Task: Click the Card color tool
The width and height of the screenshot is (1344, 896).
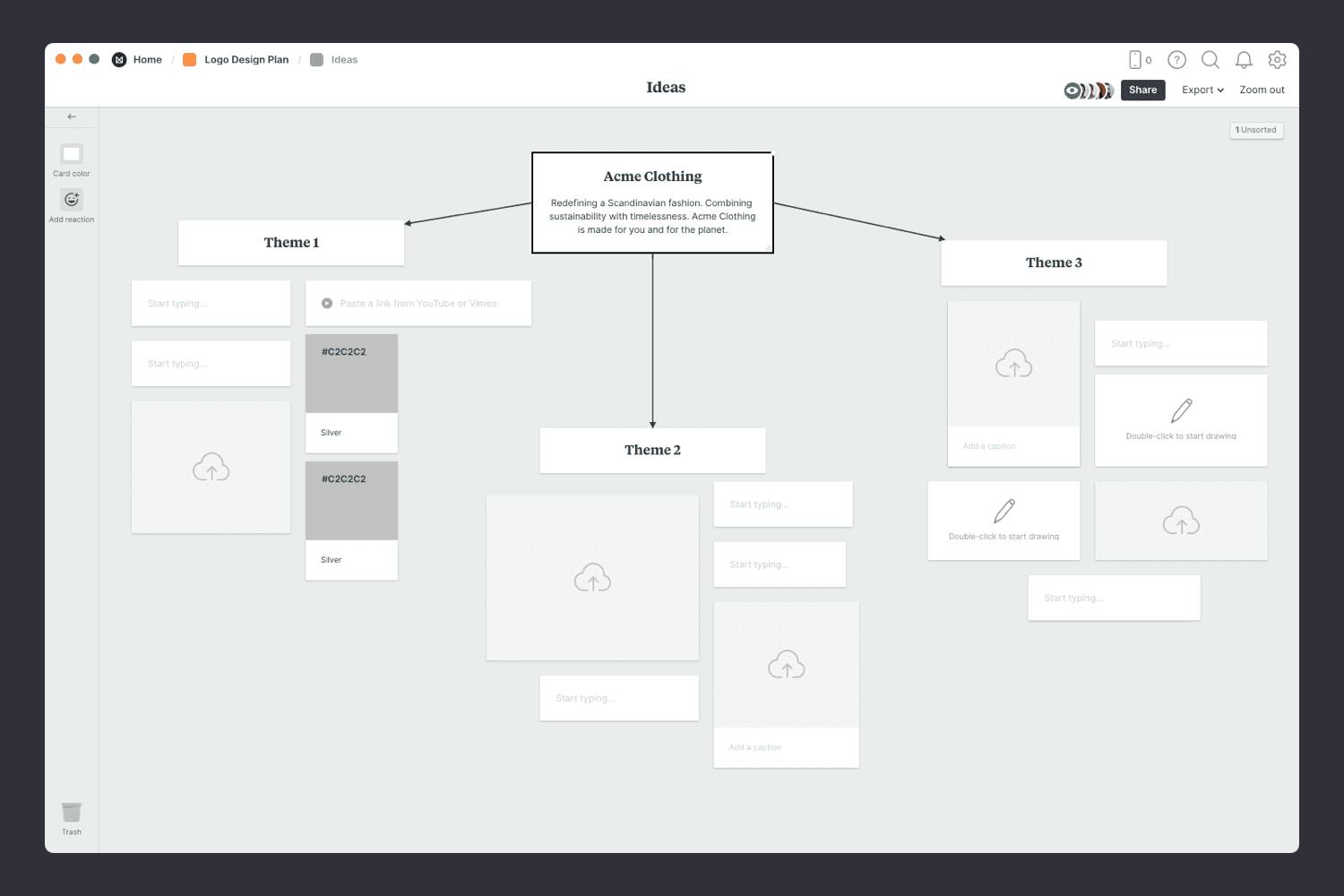Action: tap(72, 154)
